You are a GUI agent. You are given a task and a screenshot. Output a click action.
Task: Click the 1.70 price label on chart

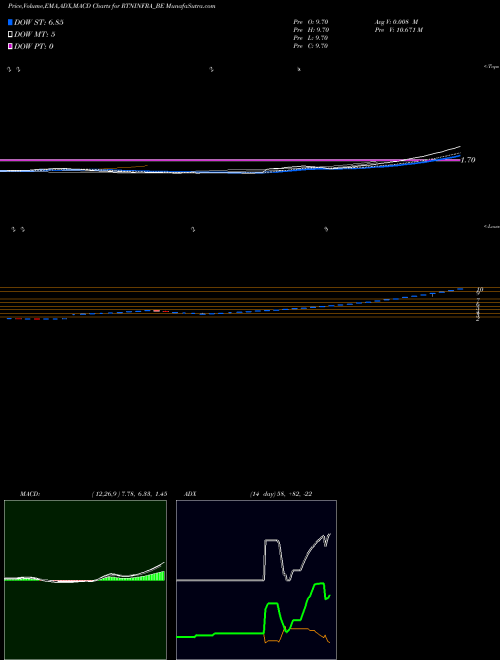pos(468,160)
